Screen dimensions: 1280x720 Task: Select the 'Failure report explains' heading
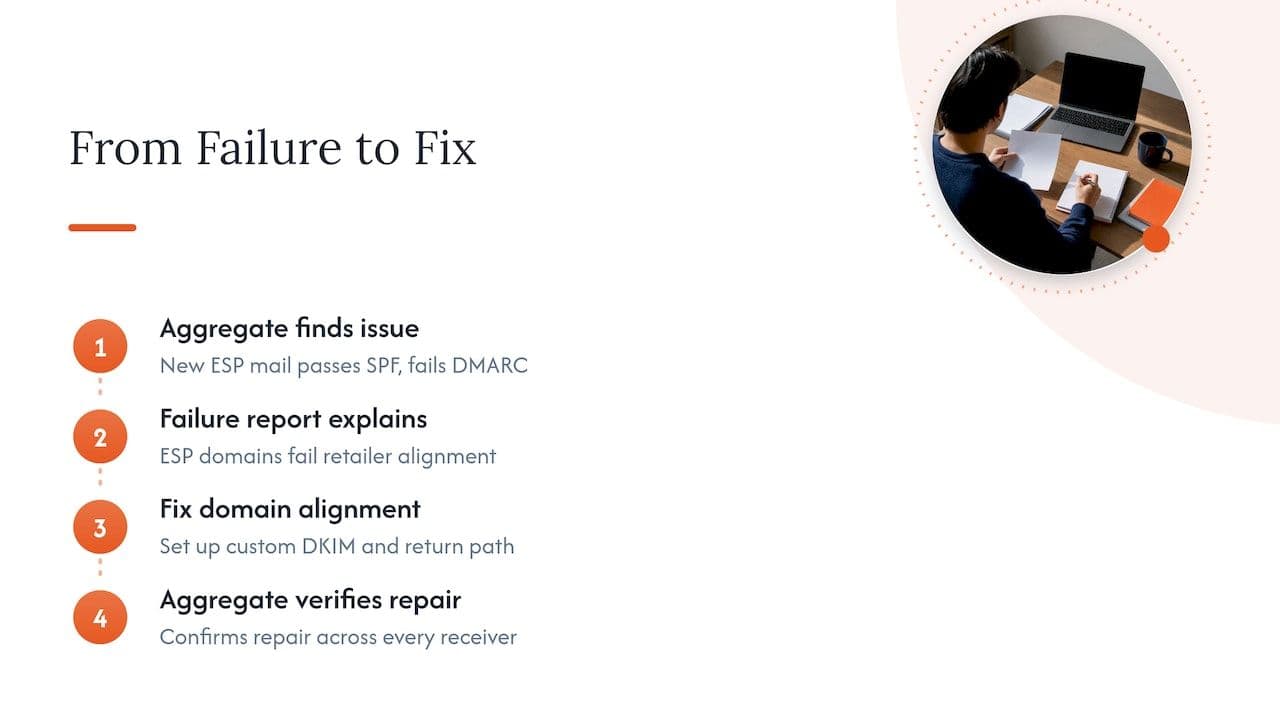[293, 418]
